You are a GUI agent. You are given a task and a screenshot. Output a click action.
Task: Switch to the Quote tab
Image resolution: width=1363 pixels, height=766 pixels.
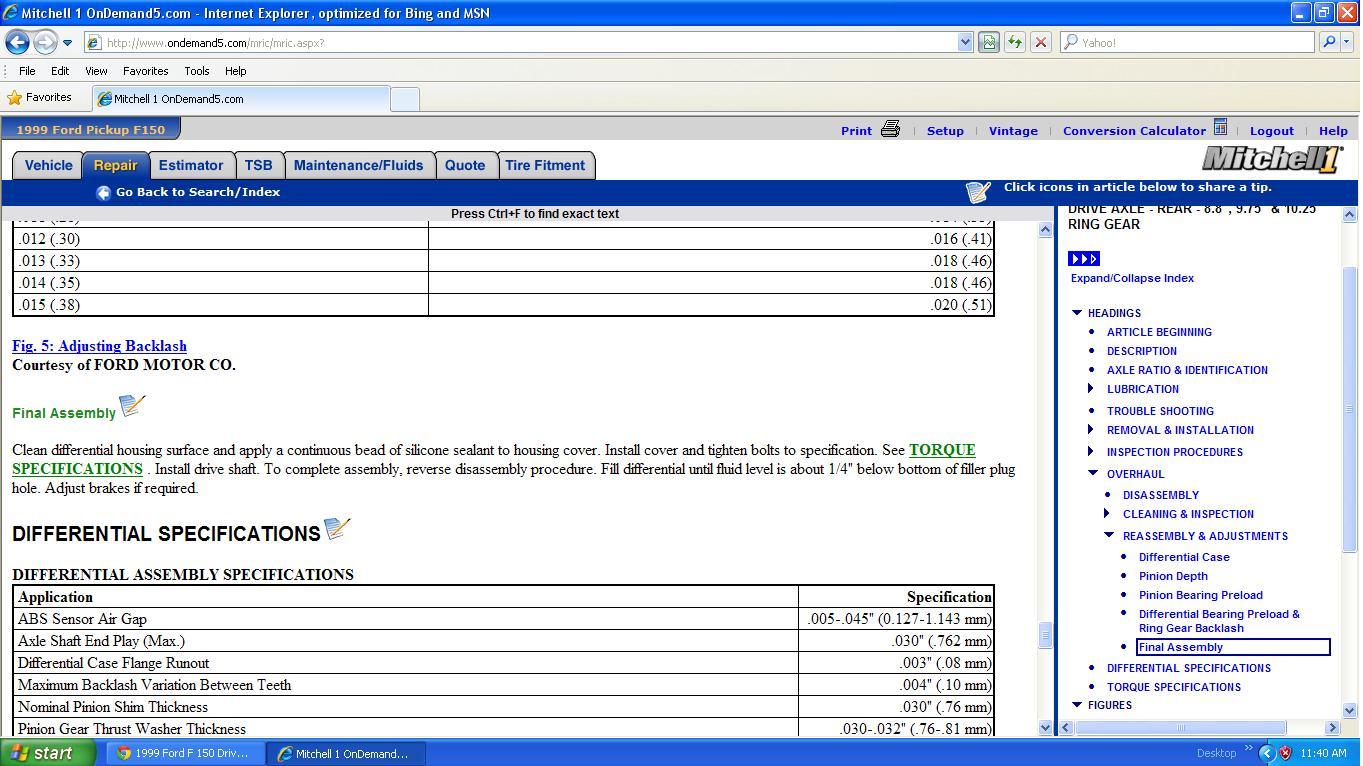[x=465, y=166]
